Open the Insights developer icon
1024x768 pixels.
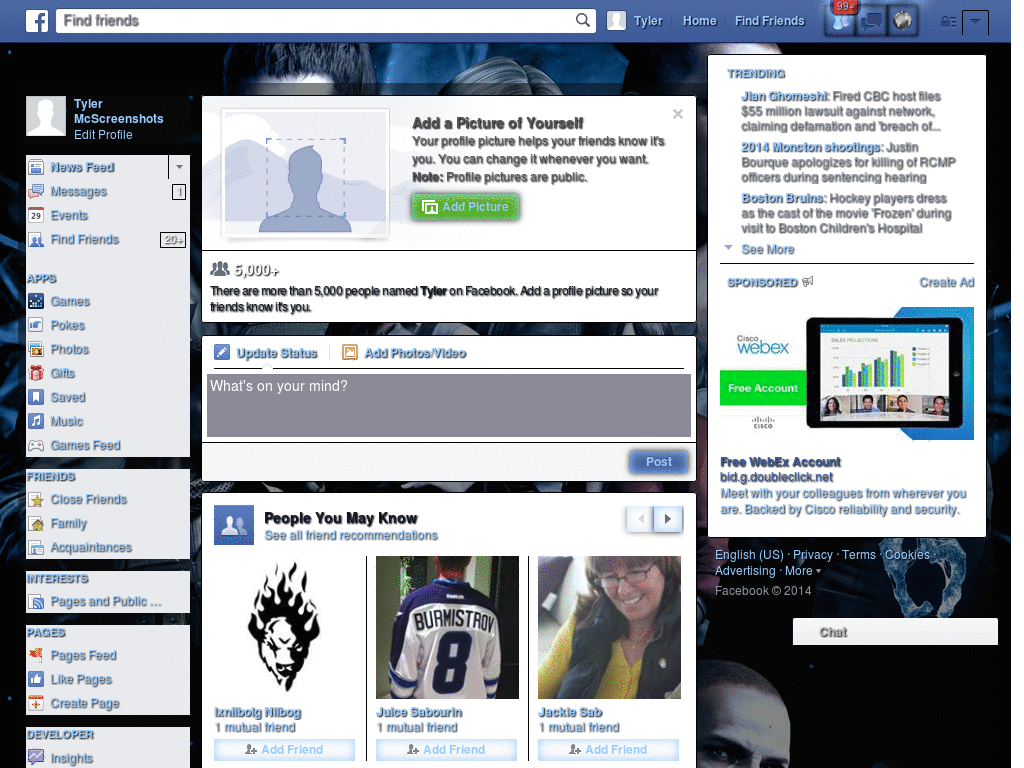coord(36,758)
